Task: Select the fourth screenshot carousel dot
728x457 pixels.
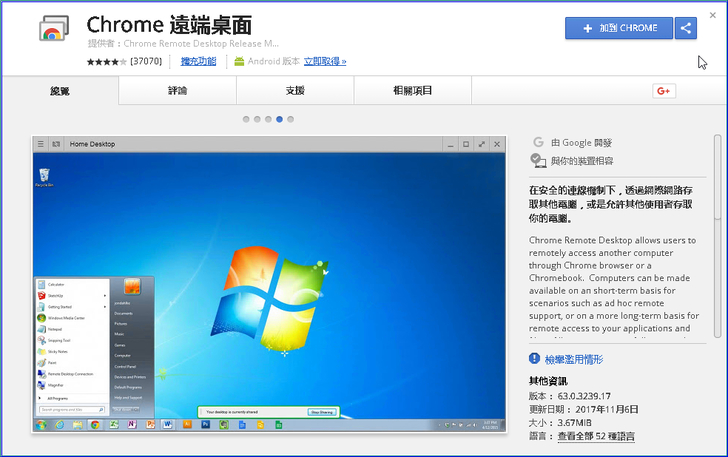Action: [x=280, y=119]
